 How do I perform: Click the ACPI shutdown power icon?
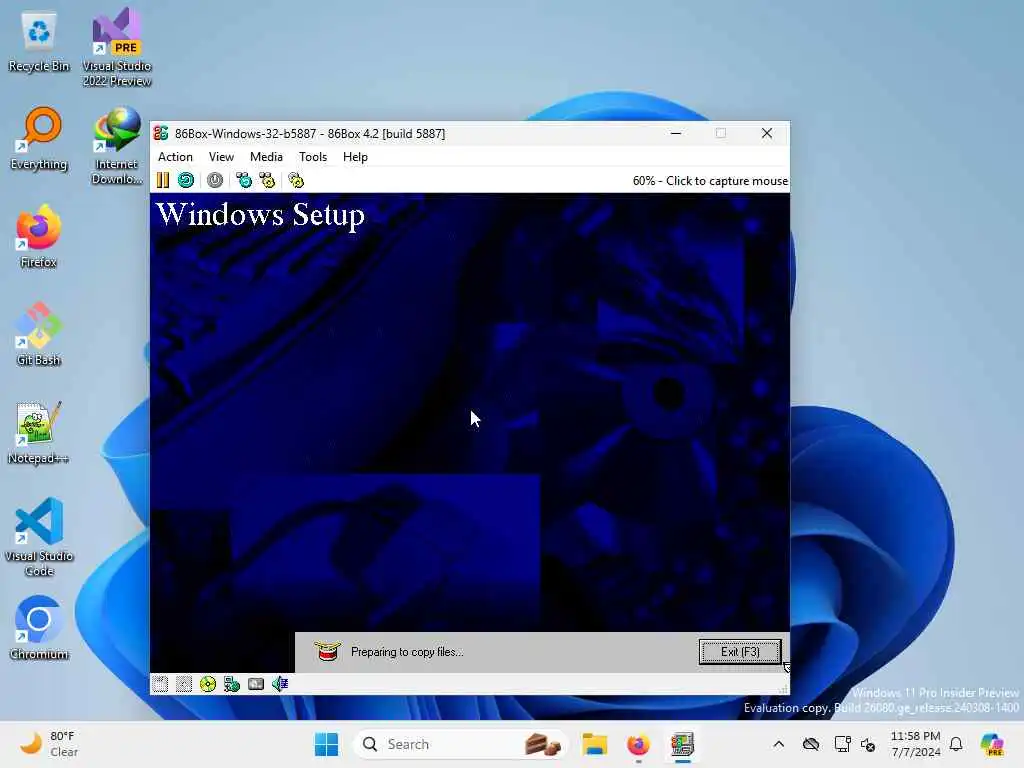(x=215, y=180)
